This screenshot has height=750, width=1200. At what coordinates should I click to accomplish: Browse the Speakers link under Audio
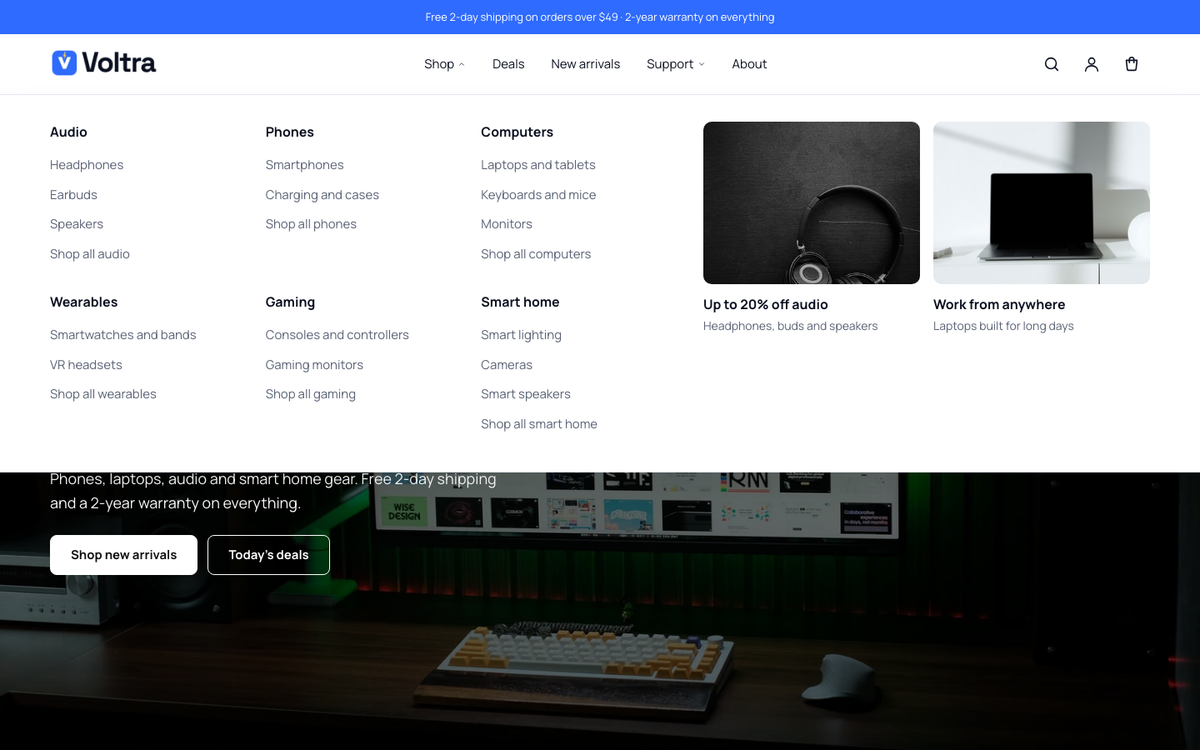coord(77,224)
